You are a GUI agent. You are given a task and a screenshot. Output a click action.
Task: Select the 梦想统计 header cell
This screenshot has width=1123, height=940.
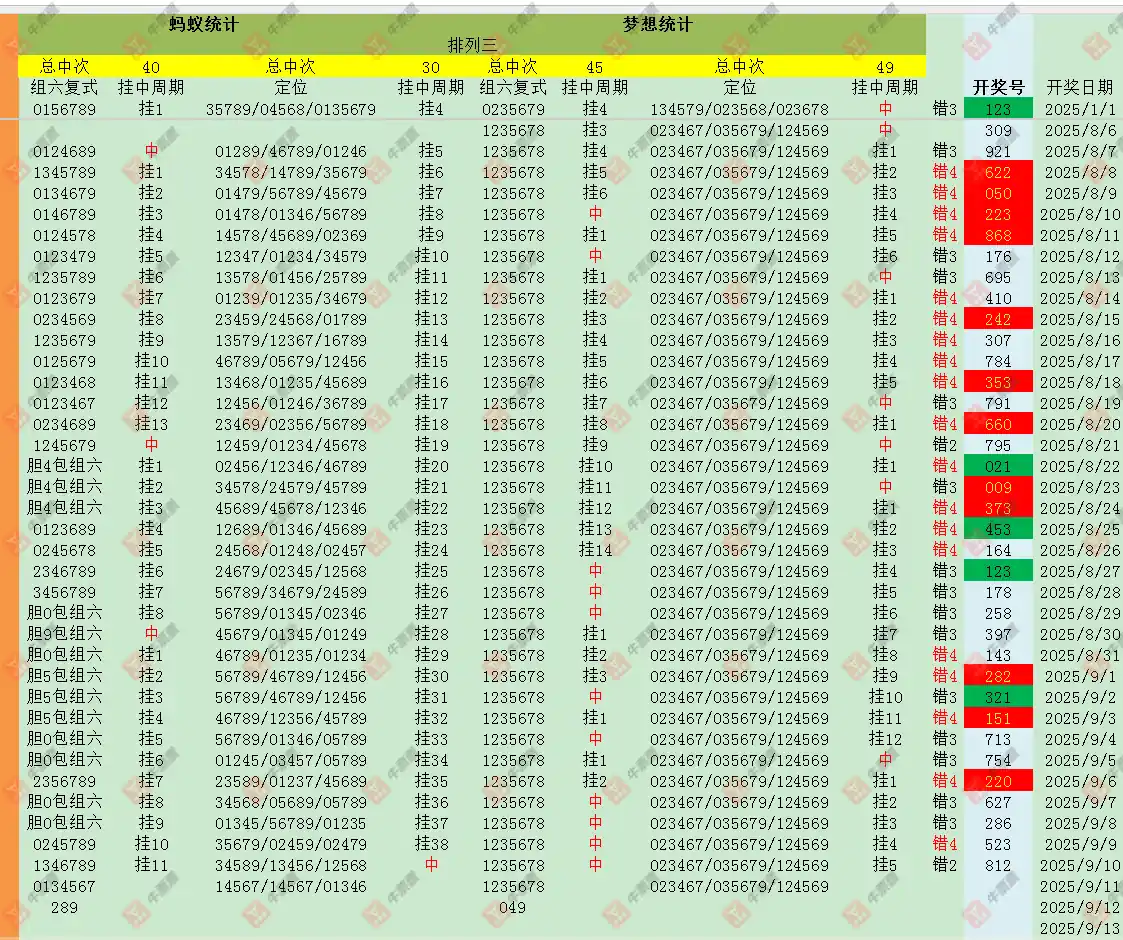pos(657,24)
